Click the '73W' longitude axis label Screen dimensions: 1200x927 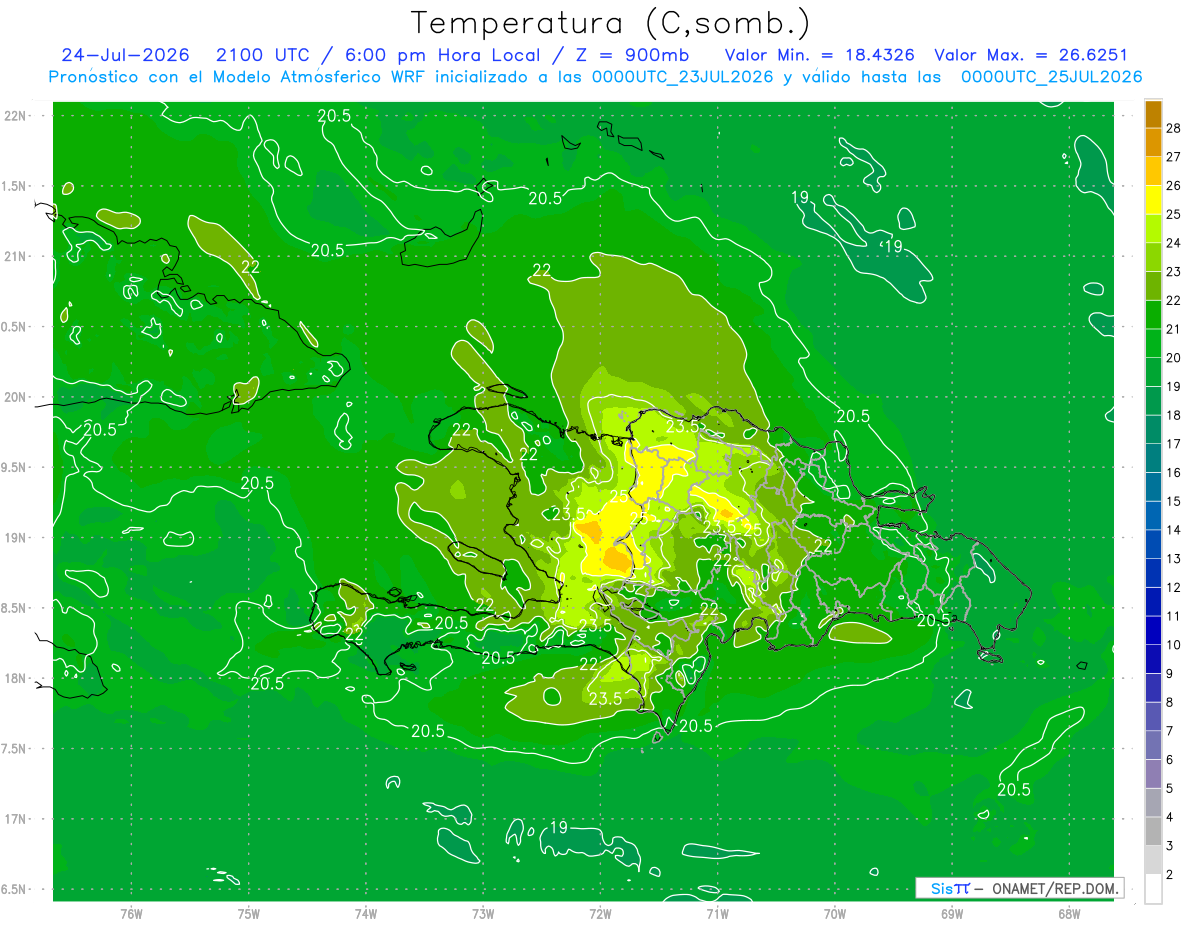[483, 913]
